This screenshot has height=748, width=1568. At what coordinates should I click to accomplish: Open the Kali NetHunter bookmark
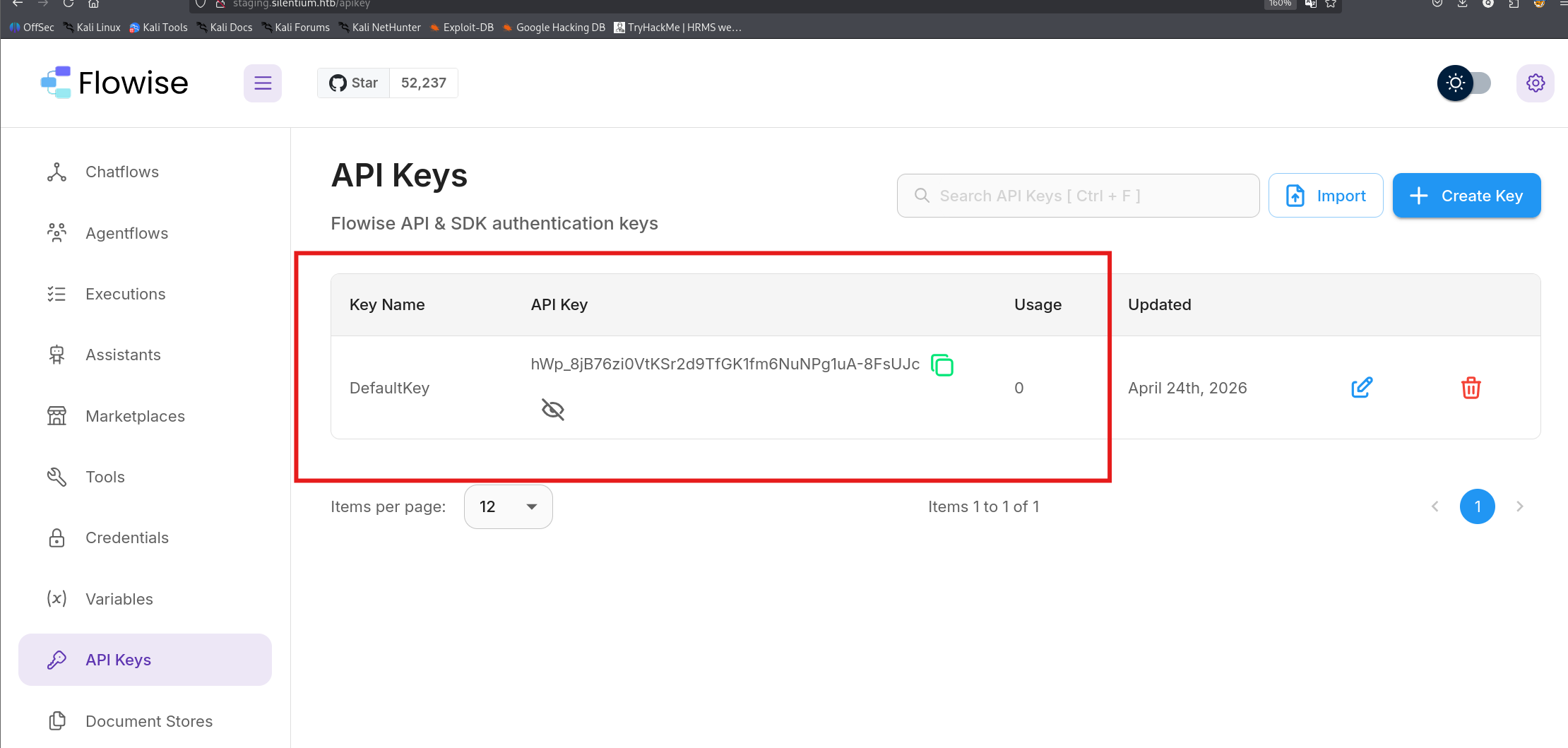380,28
